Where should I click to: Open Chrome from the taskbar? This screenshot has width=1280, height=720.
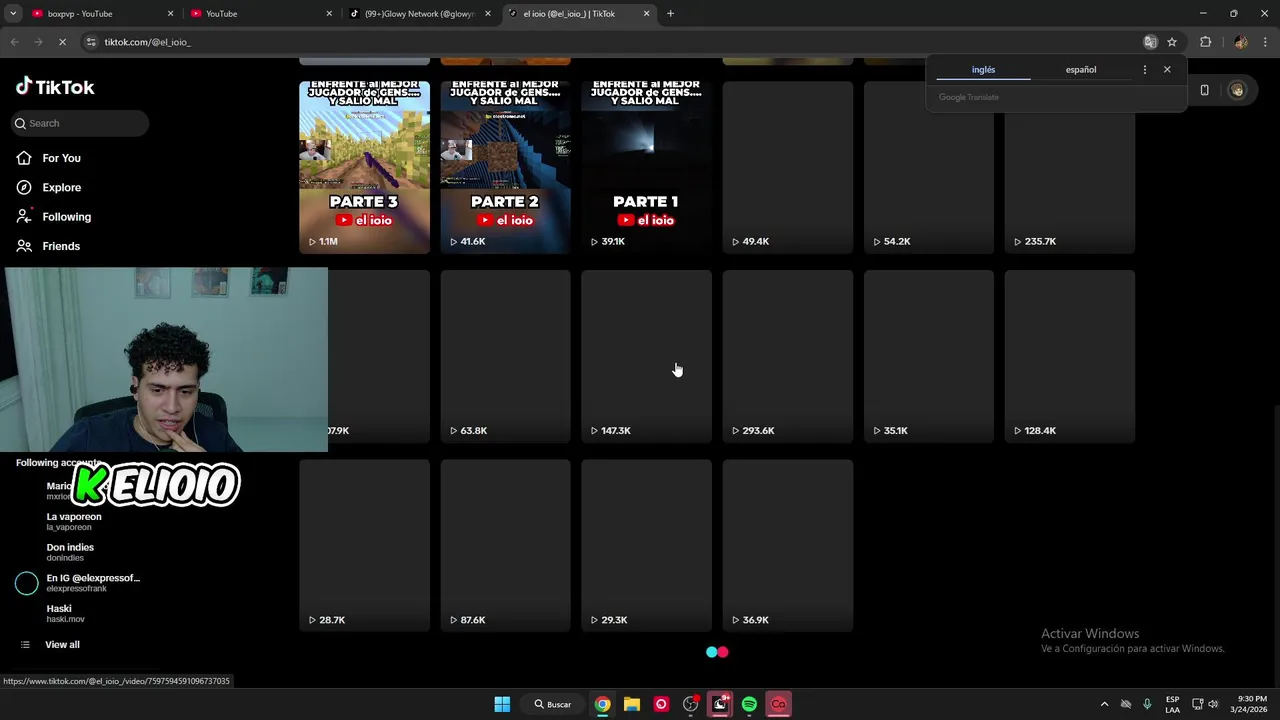coord(602,704)
